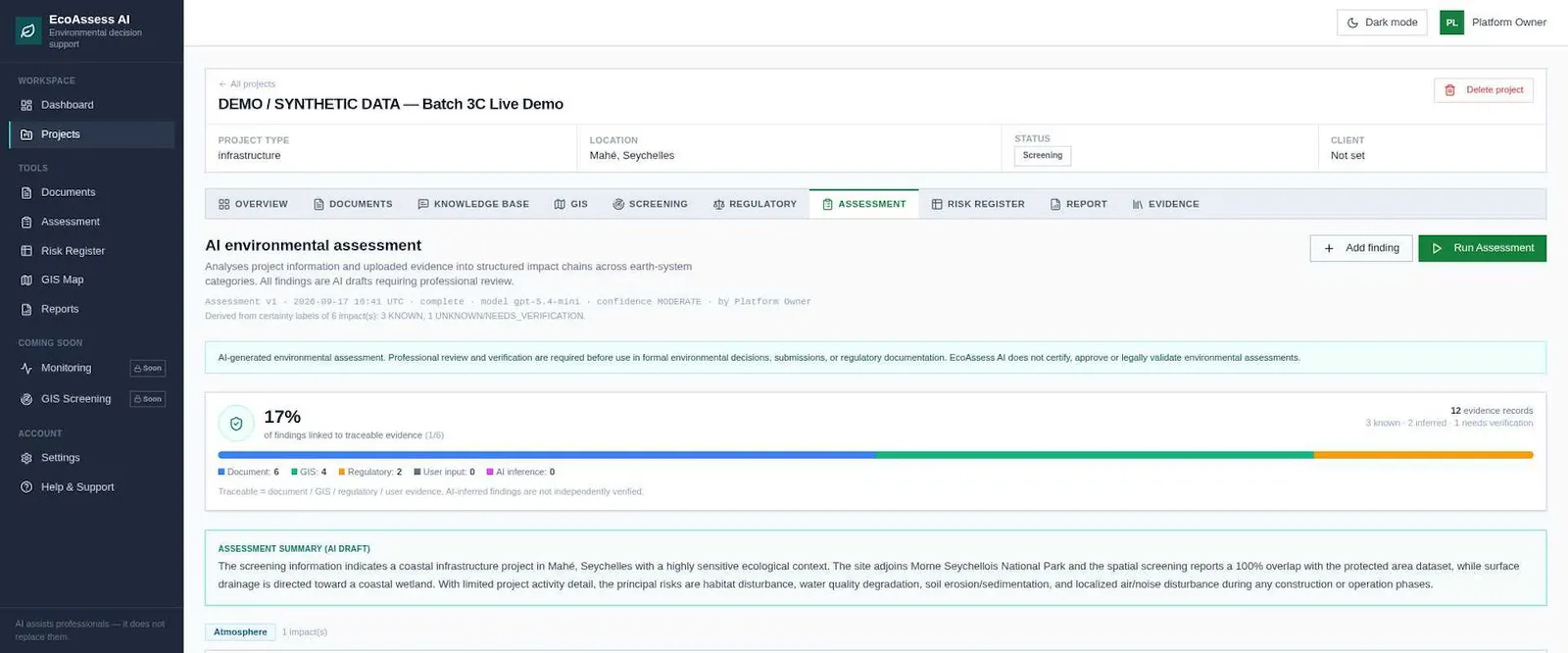Delete the project
This screenshot has height=653, width=1568.
[1484, 90]
